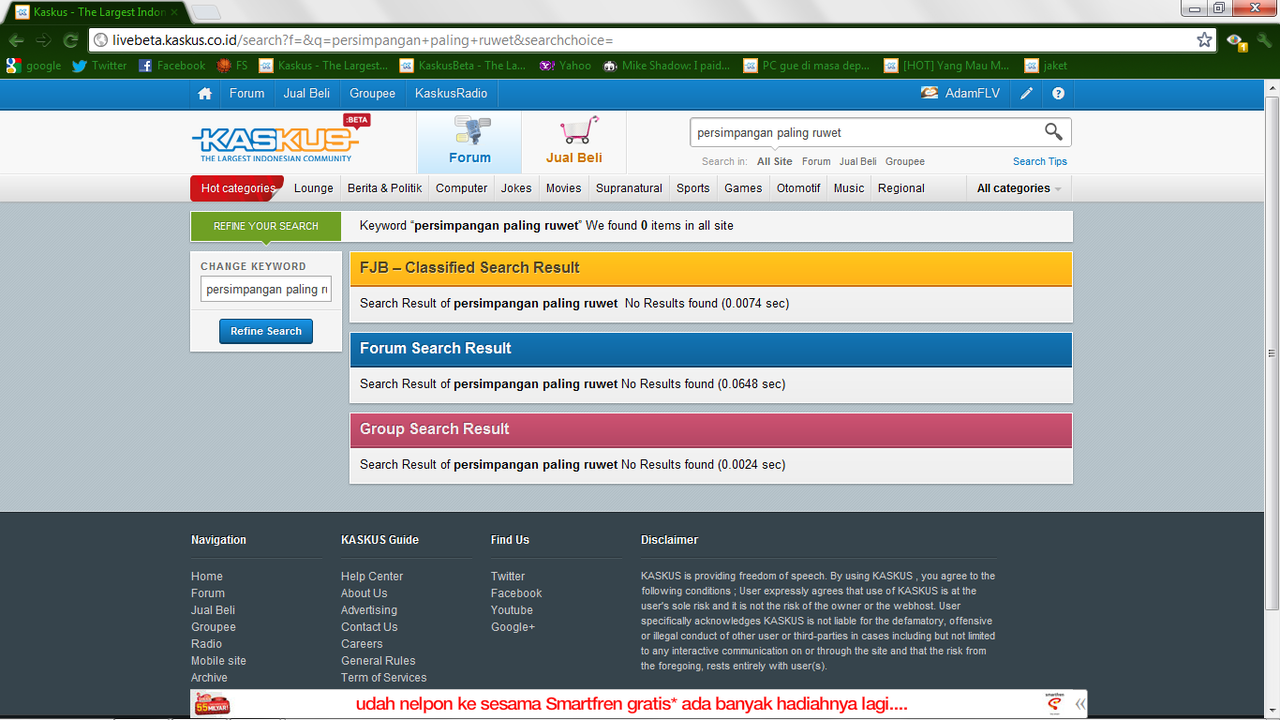Open the Jual Beli cart icon tab
Viewport: 1280px width, 720px height.
pos(574,142)
